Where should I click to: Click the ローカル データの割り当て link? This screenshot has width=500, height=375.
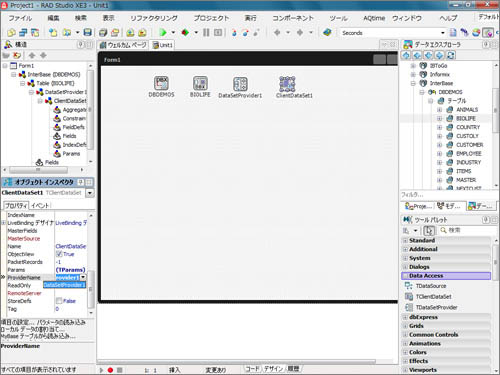coord(33,329)
